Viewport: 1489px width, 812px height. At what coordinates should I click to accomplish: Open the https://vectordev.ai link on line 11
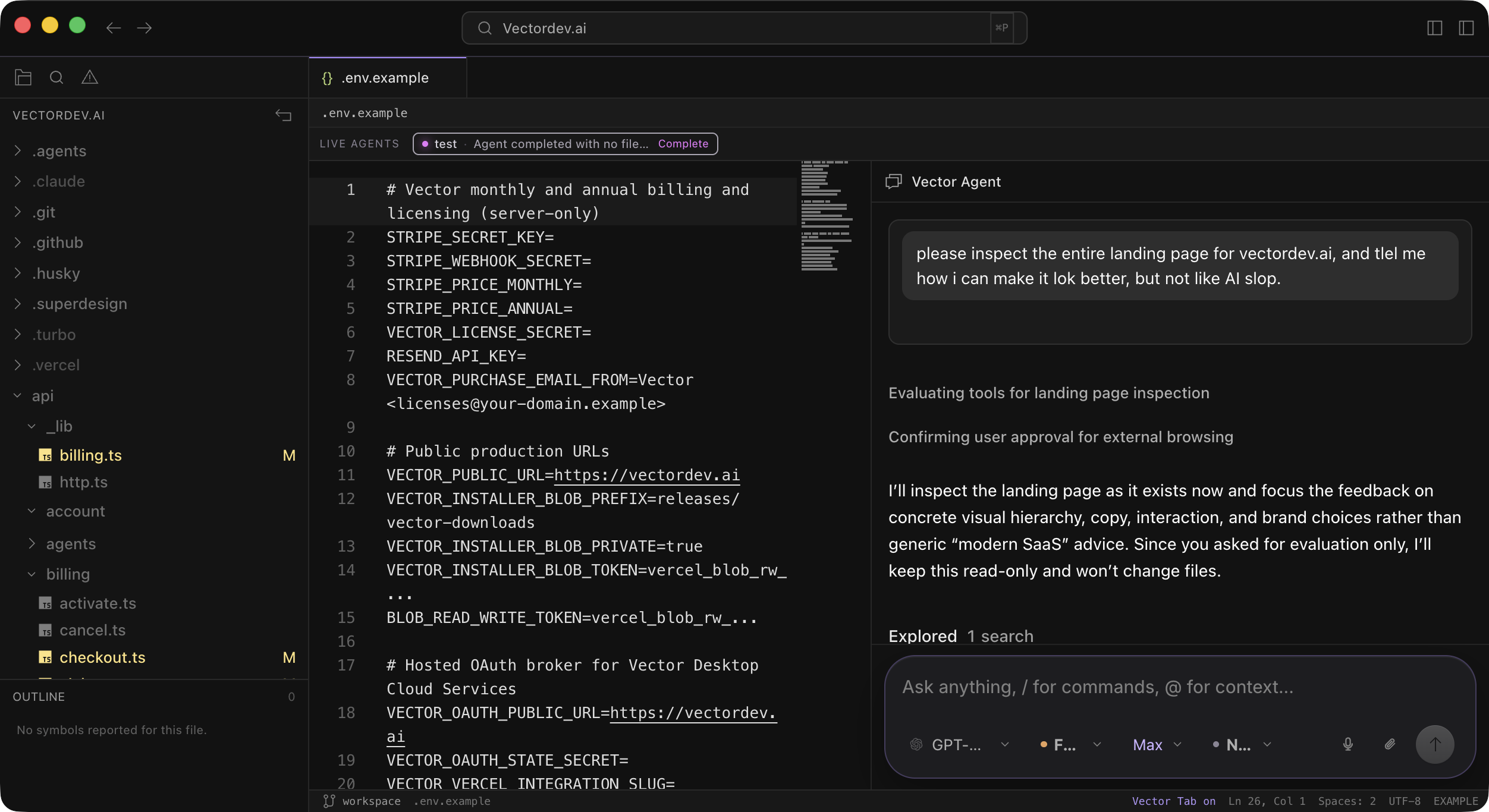click(647, 475)
